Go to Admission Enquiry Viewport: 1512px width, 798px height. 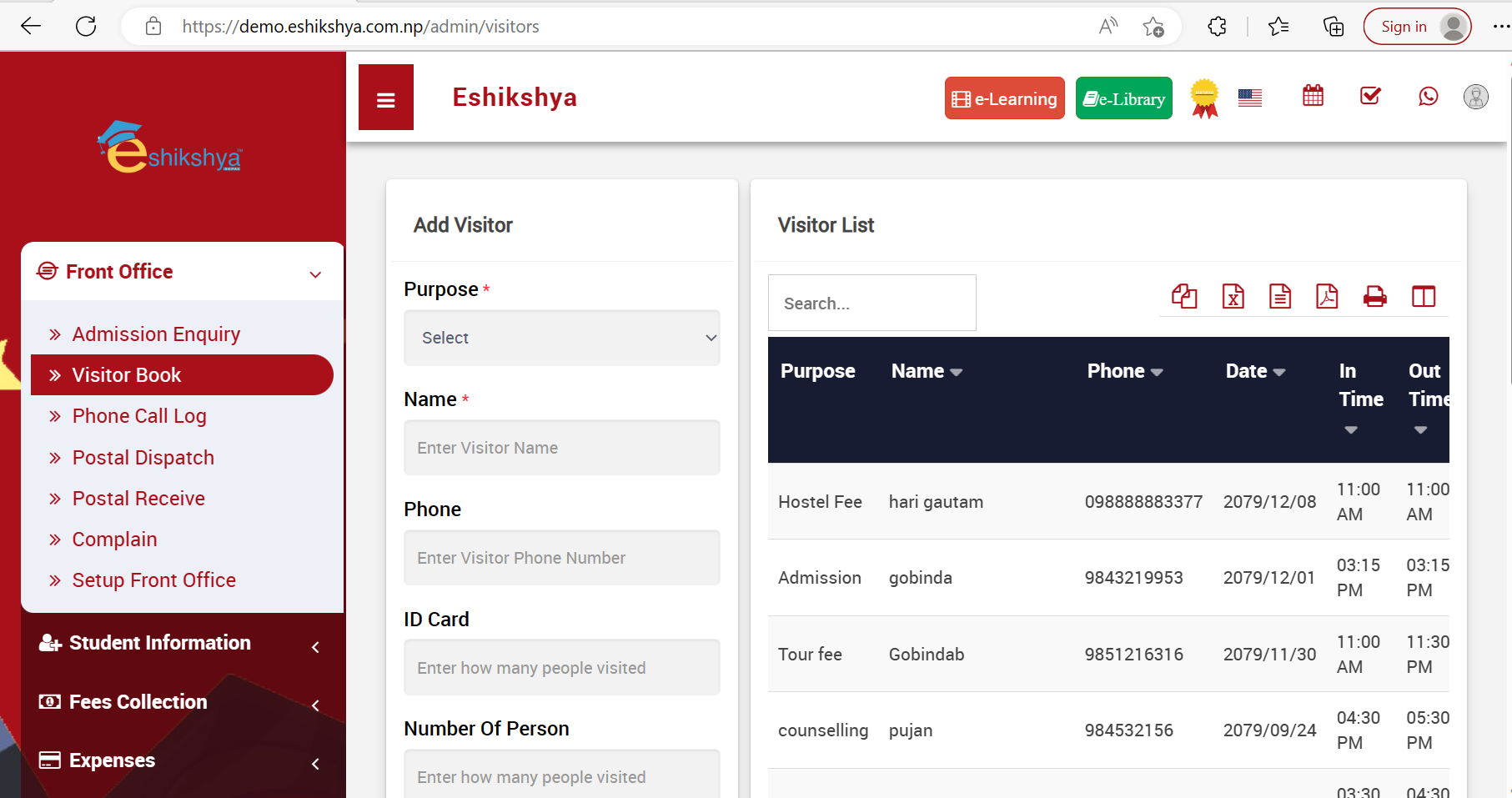156,334
